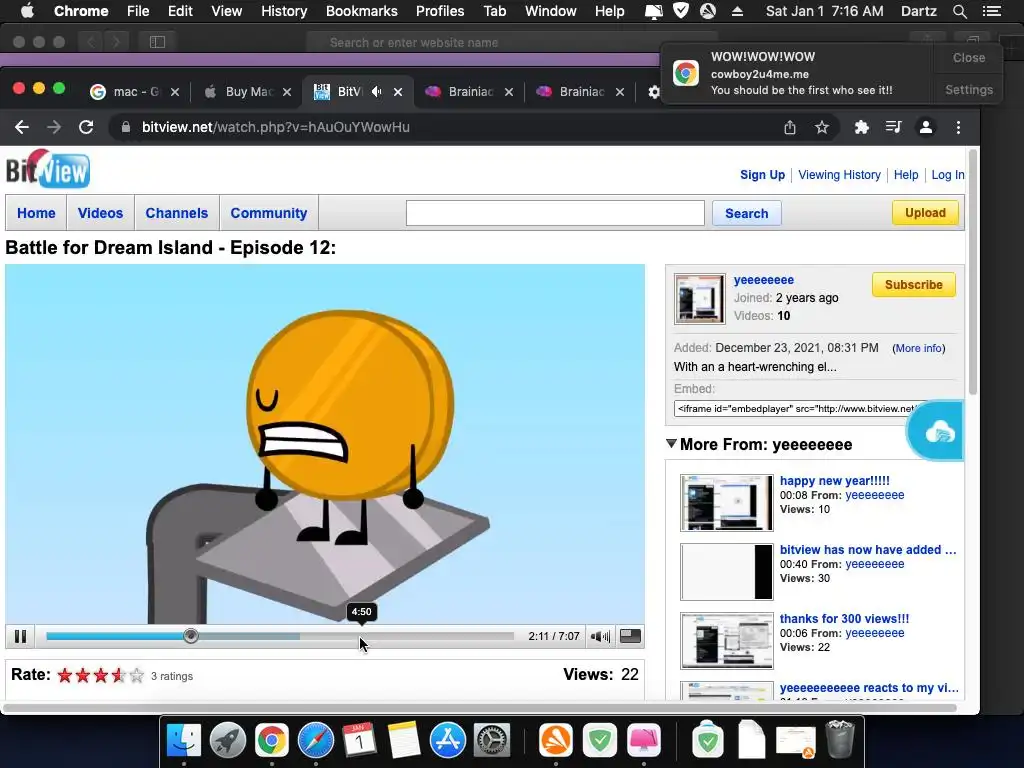Open the App Store from the Dock
1024x768 pixels.
pos(447,740)
